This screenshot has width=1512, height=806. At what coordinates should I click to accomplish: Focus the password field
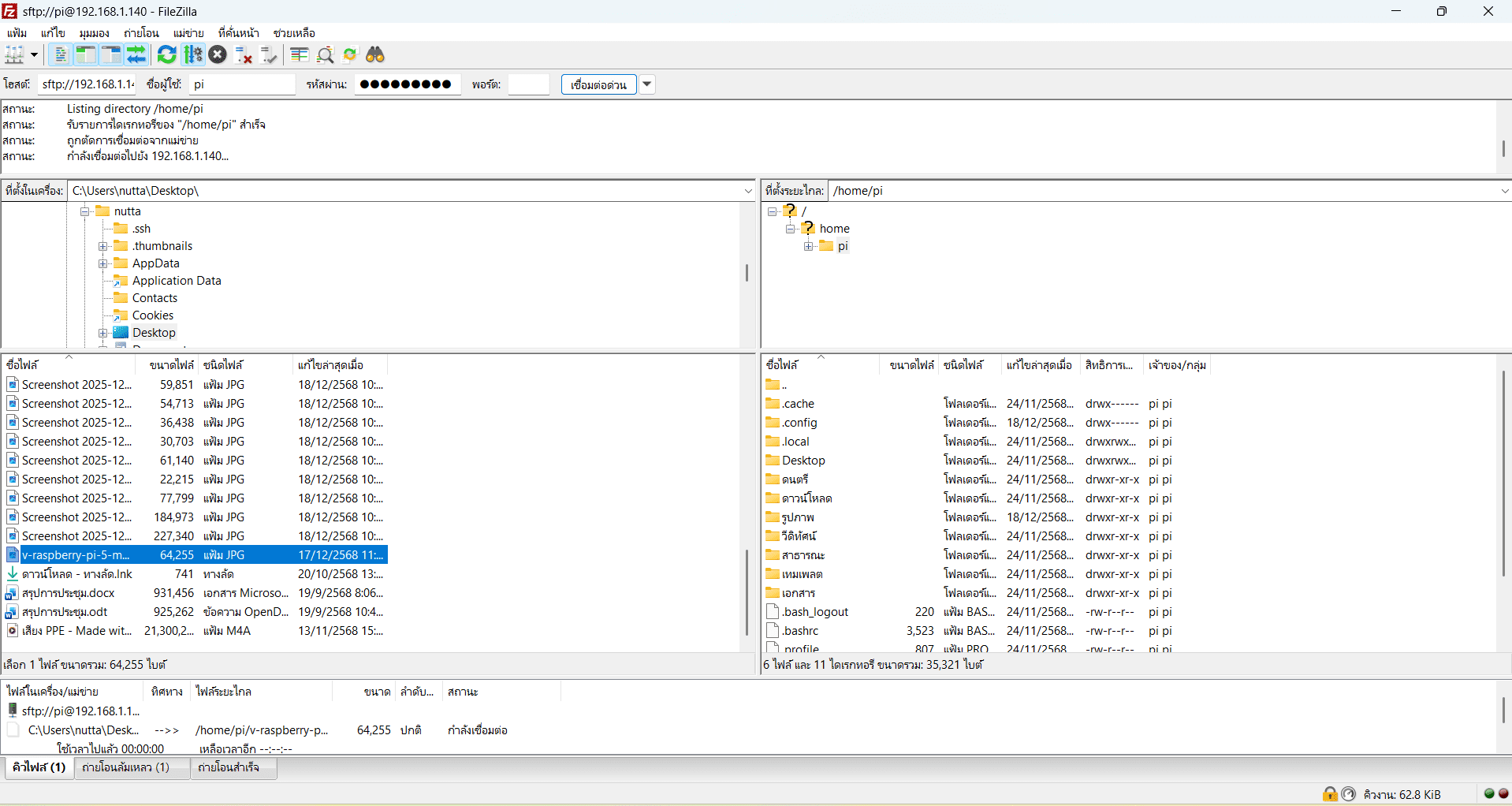click(408, 84)
